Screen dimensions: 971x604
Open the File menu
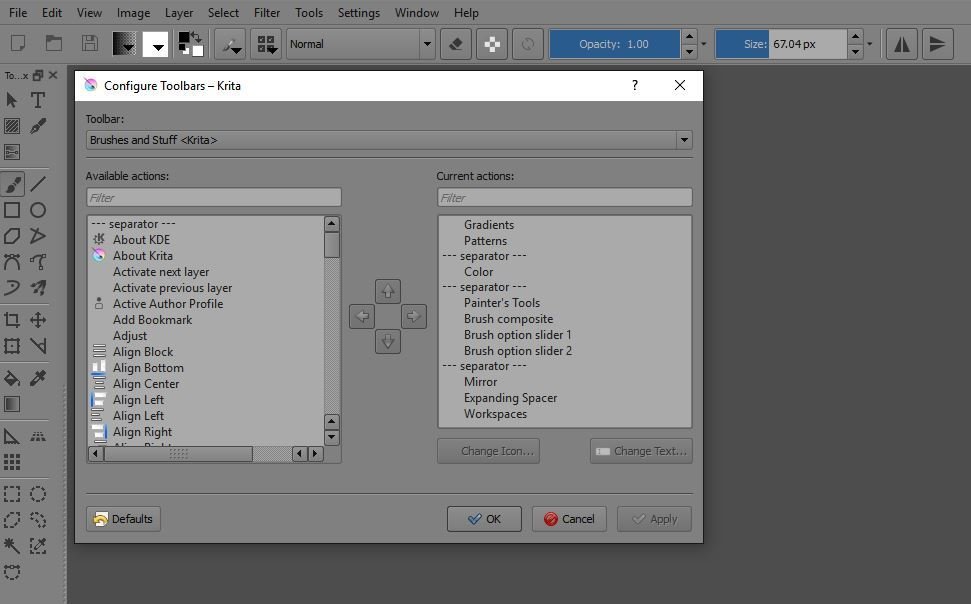coord(18,12)
